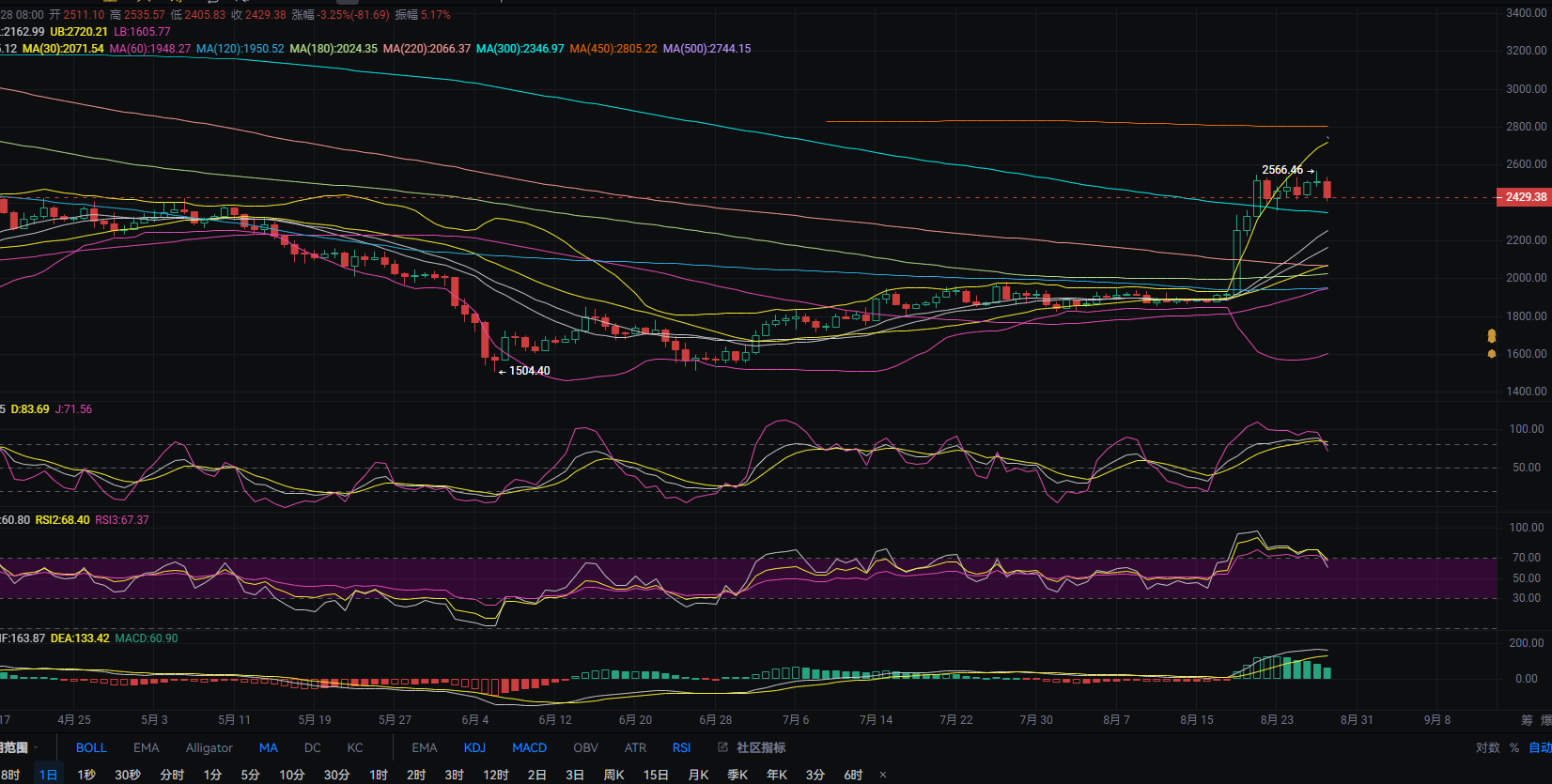
Task: Click the 对数 log scale button
Action: (1487, 747)
